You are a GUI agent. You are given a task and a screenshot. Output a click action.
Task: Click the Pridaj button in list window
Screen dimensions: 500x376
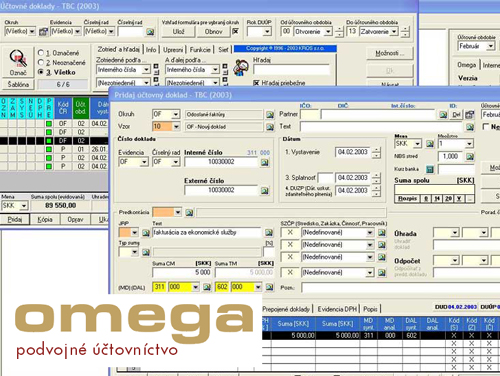point(15,219)
